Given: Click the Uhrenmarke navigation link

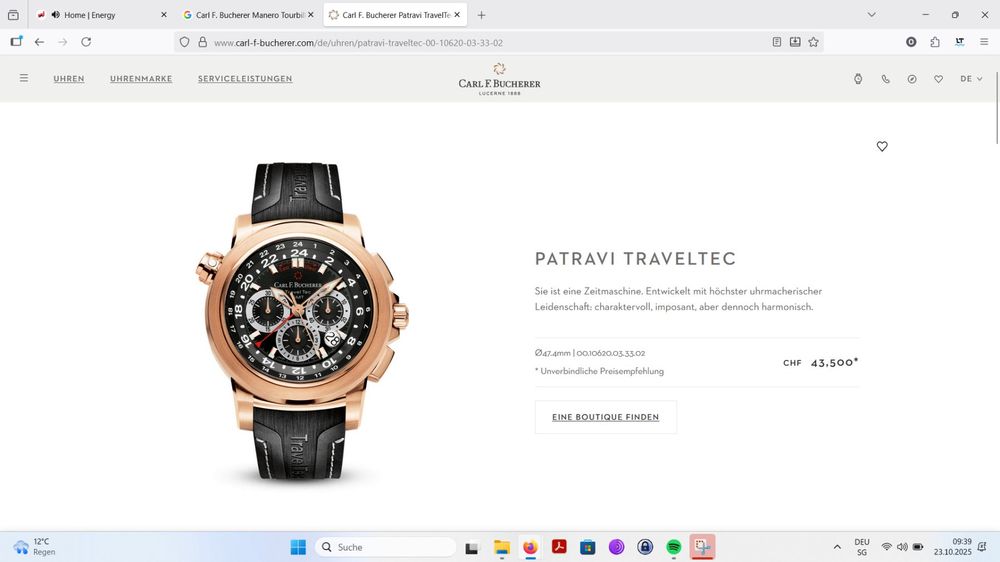Looking at the screenshot, I should (141, 79).
